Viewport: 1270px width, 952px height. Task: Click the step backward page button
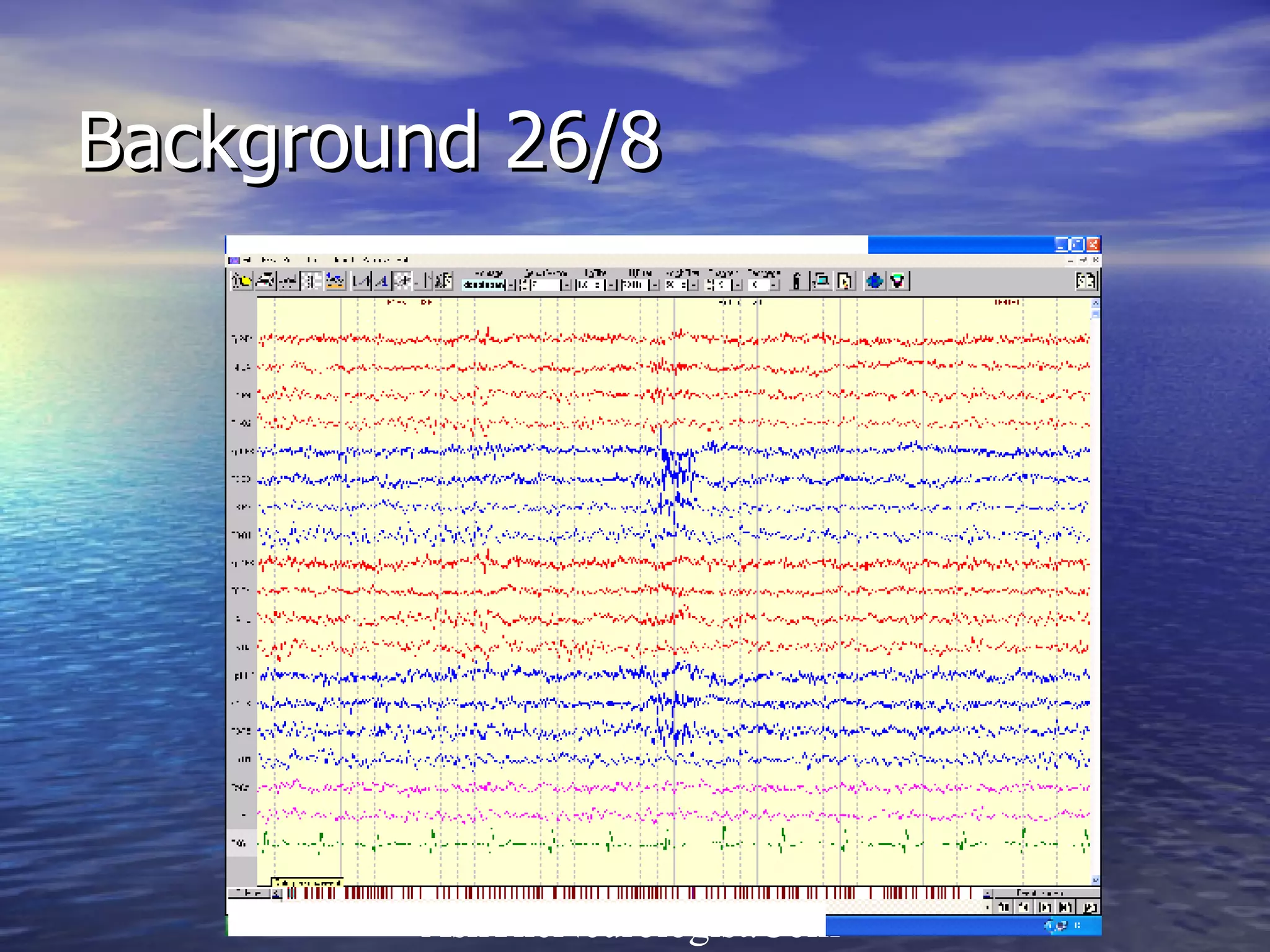[1024, 907]
